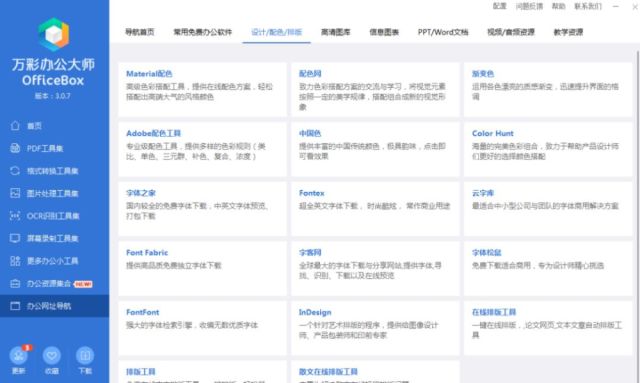Open the 字体之家 link
The height and width of the screenshot is (383, 640).
tap(141, 193)
